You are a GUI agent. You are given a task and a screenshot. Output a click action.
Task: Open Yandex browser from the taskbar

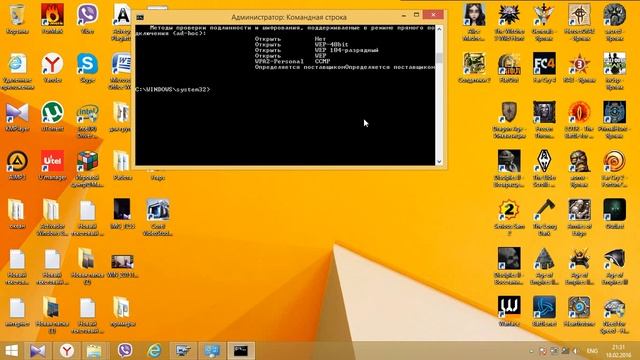point(67,351)
